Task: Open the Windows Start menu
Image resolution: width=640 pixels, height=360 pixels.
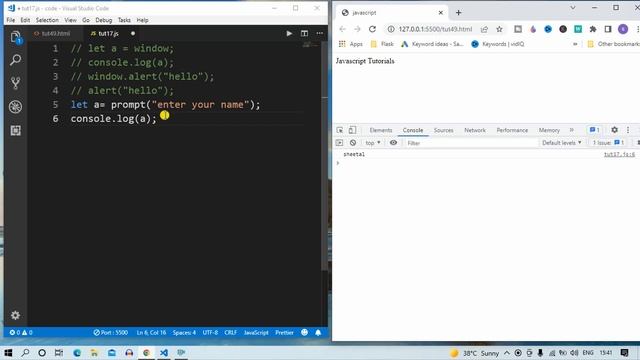Action: point(8,353)
